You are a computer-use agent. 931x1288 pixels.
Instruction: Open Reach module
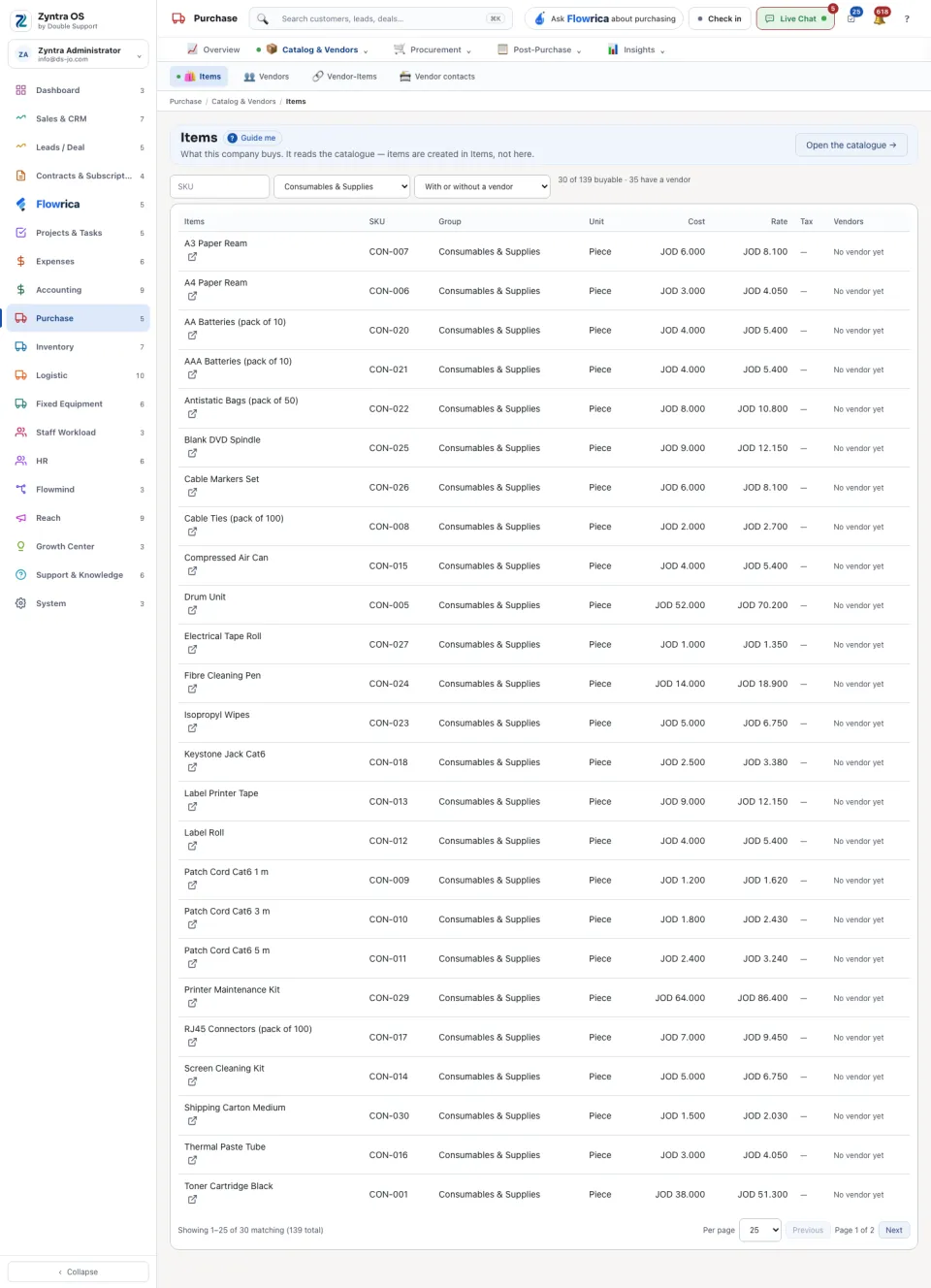point(78,518)
